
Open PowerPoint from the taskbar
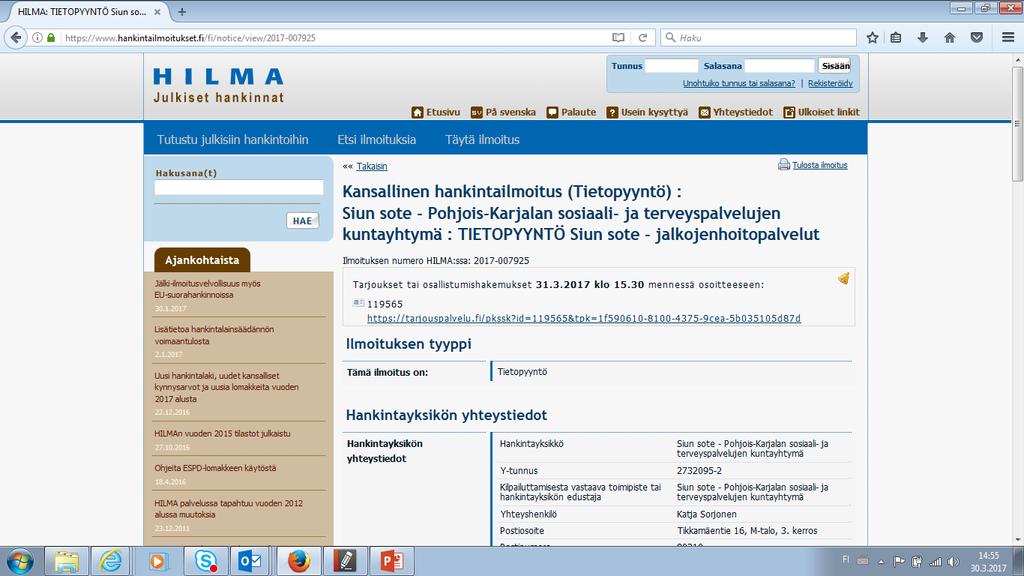(392, 562)
